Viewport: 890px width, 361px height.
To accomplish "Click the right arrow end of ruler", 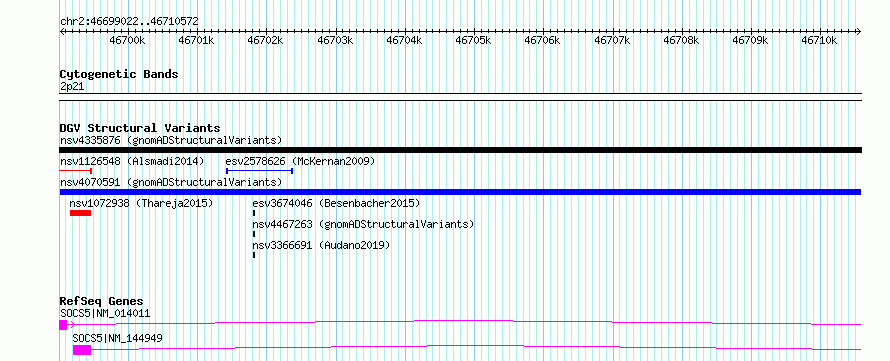I will [x=858, y=32].
